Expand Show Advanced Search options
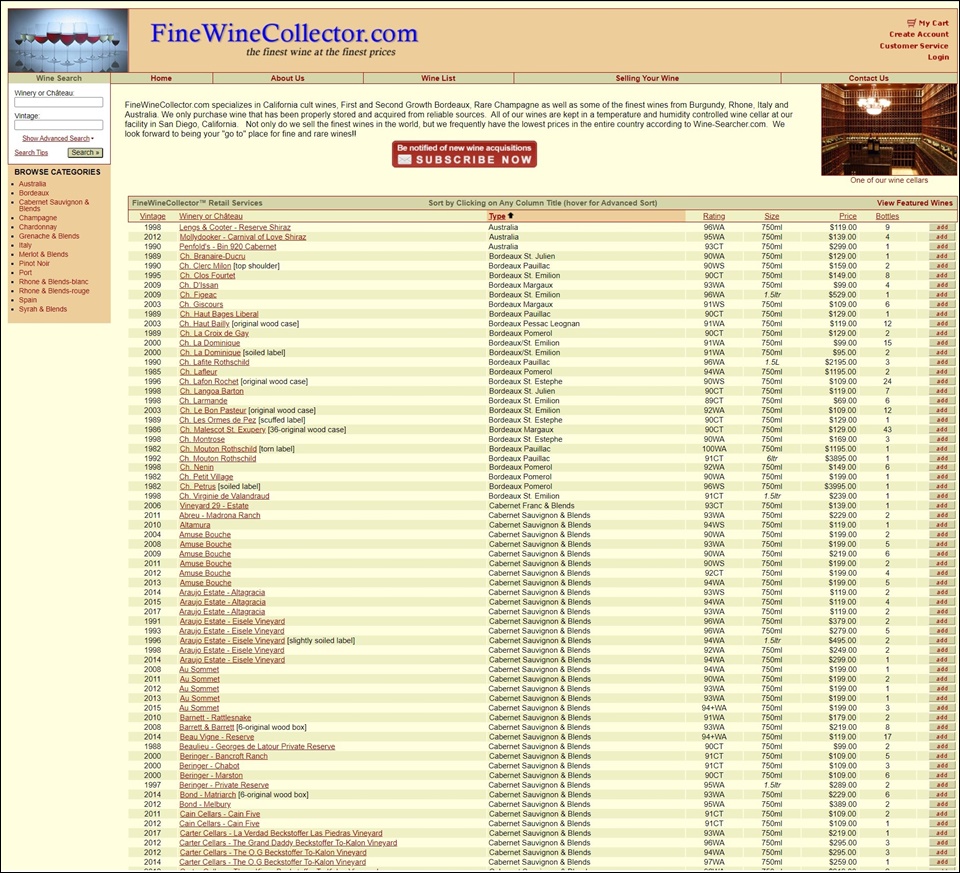This screenshot has height=873, width=960. click(56, 138)
